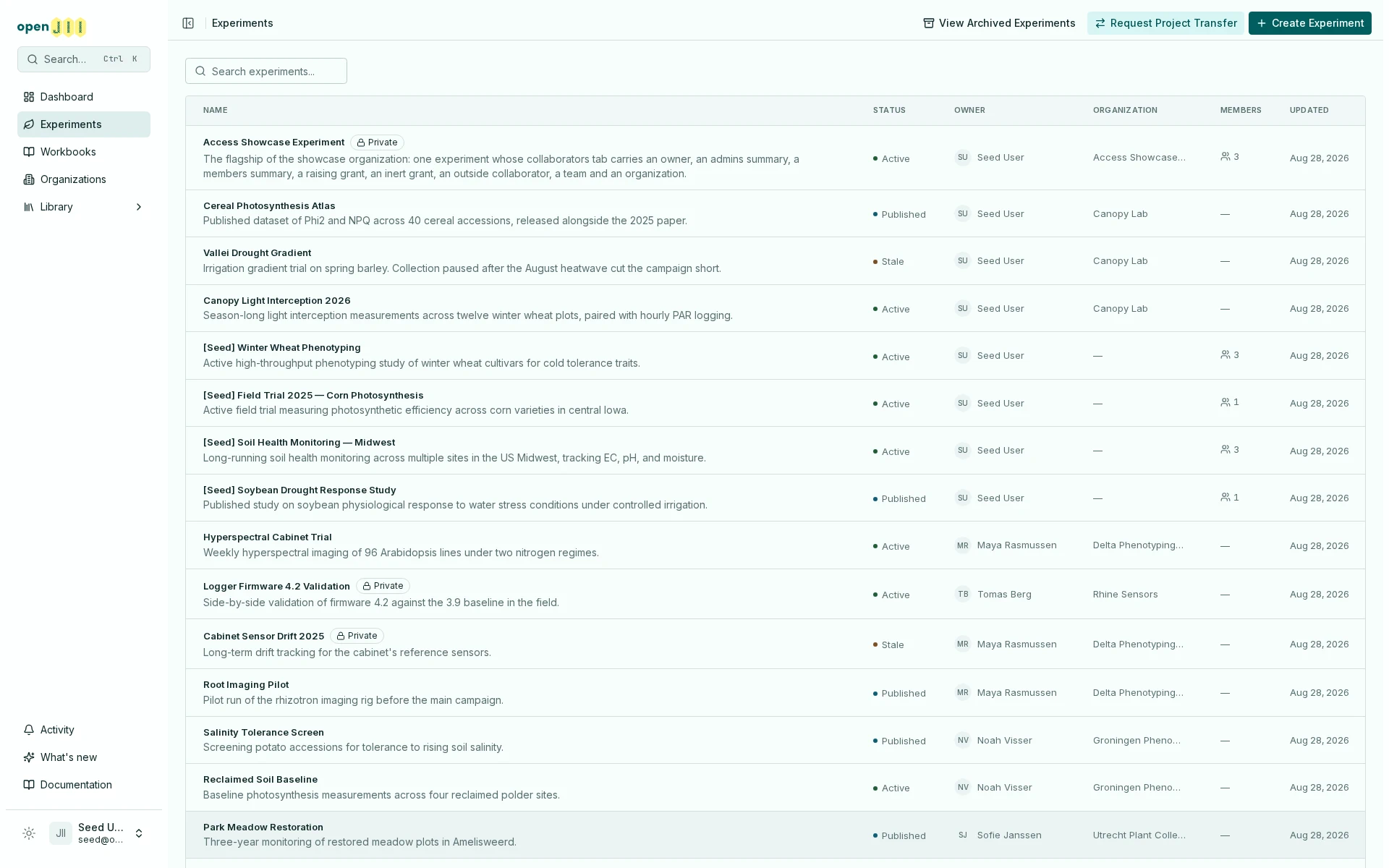Click the Private badge on Access Showcase Experiment
This screenshot has height=868, width=1389.
pyautogui.click(x=377, y=142)
